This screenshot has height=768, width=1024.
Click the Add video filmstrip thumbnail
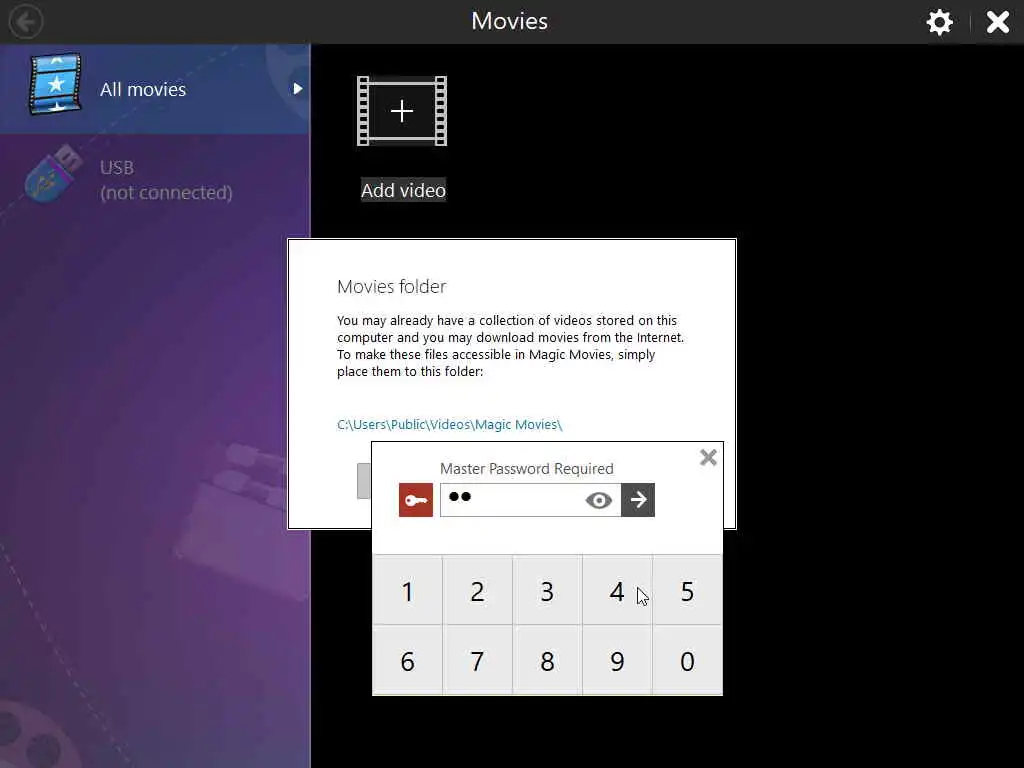point(402,111)
